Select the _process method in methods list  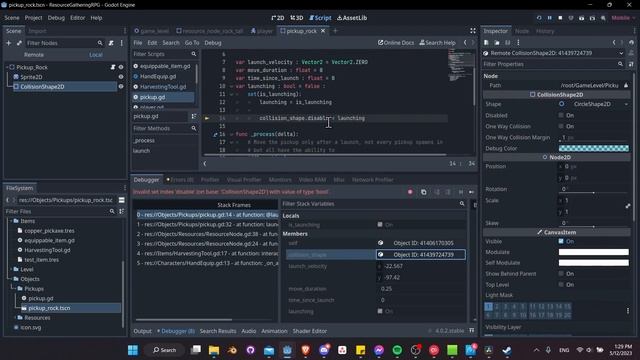(x=144, y=140)
